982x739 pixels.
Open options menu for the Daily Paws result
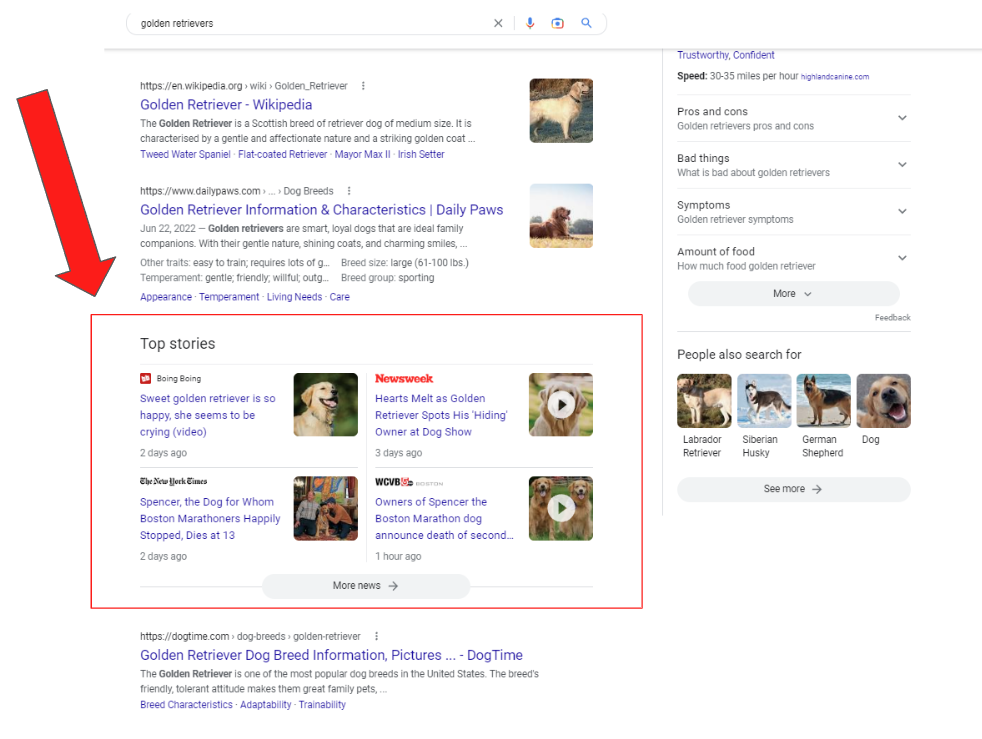[349, 191]
